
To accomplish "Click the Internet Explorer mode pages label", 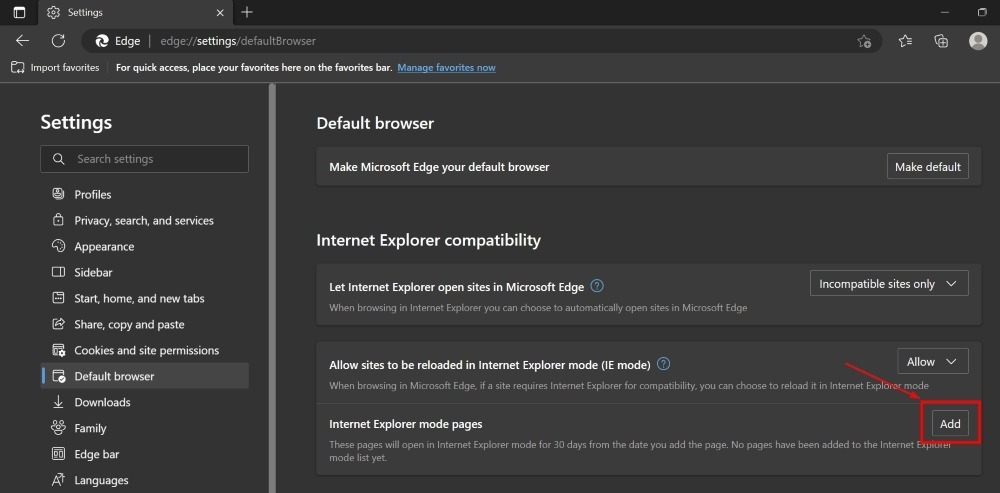I will pyautogui.click(x=406, y=423).
